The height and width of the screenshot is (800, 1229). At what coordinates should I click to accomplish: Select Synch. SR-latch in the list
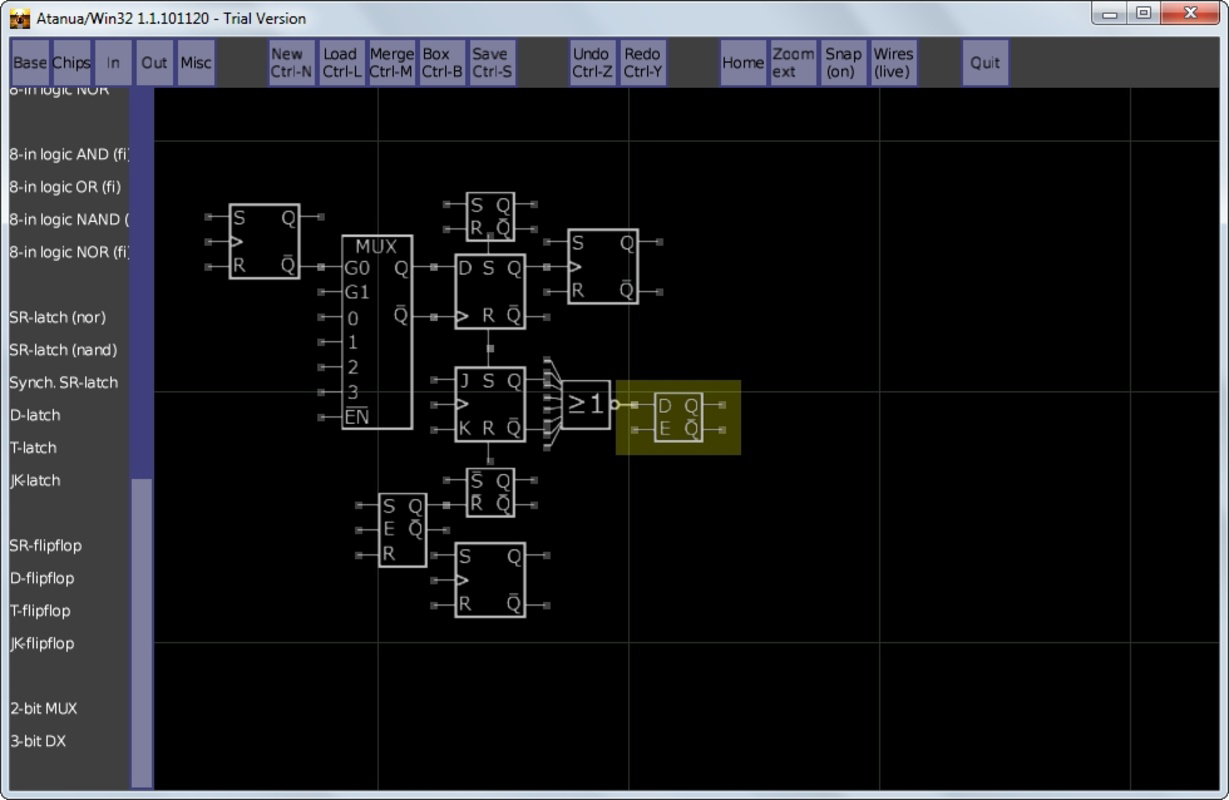(x=64, y=383)
